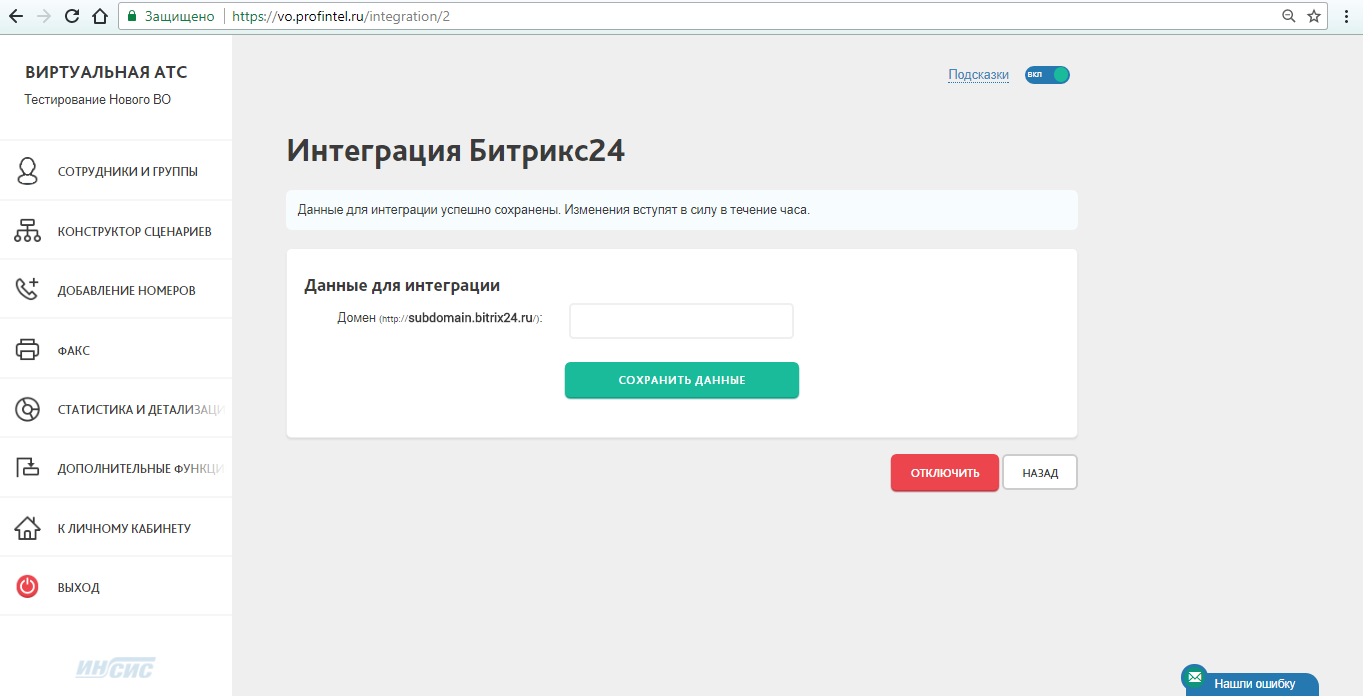The image size is (1363, 696).
Task: Click the additional functions icon
Action: coord(28,468)
